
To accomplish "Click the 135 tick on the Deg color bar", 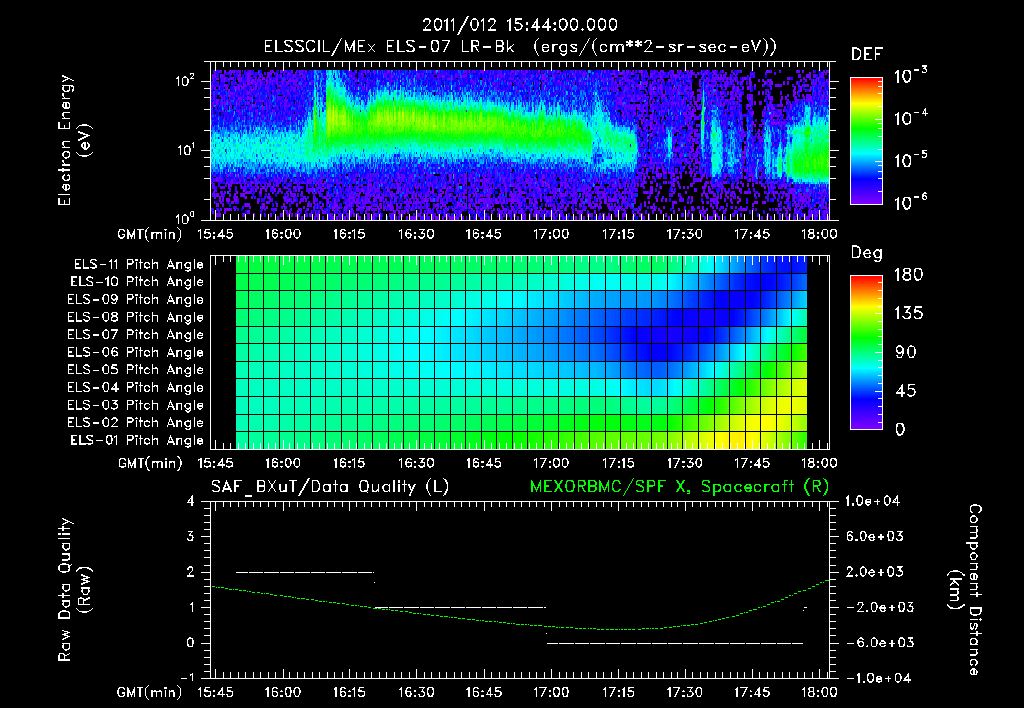I will [x=908, y=314].
